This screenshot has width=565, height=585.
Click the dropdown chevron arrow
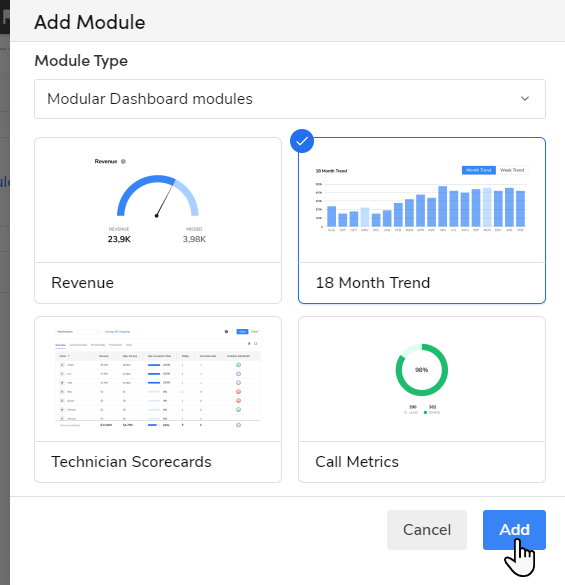coord(525,99)
